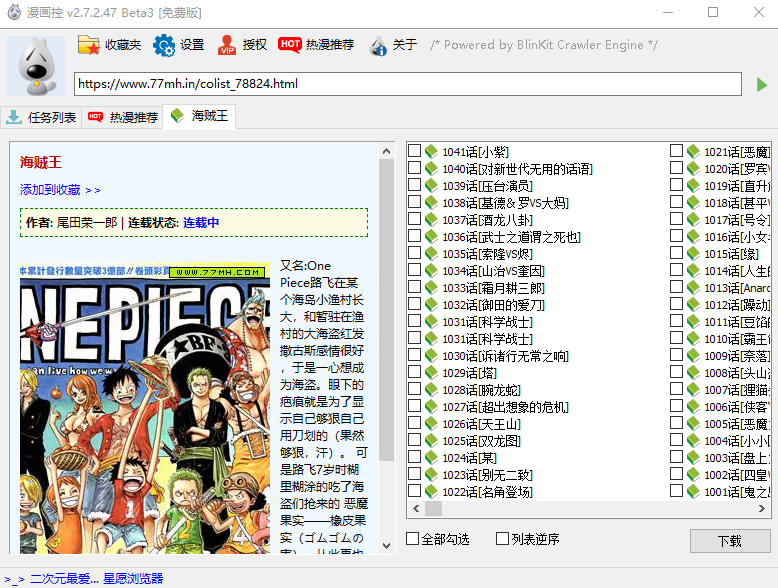The image size is (778, 588).
Task: Click chapter list horizontal scrollbar thumb
Action: point(433,508)
